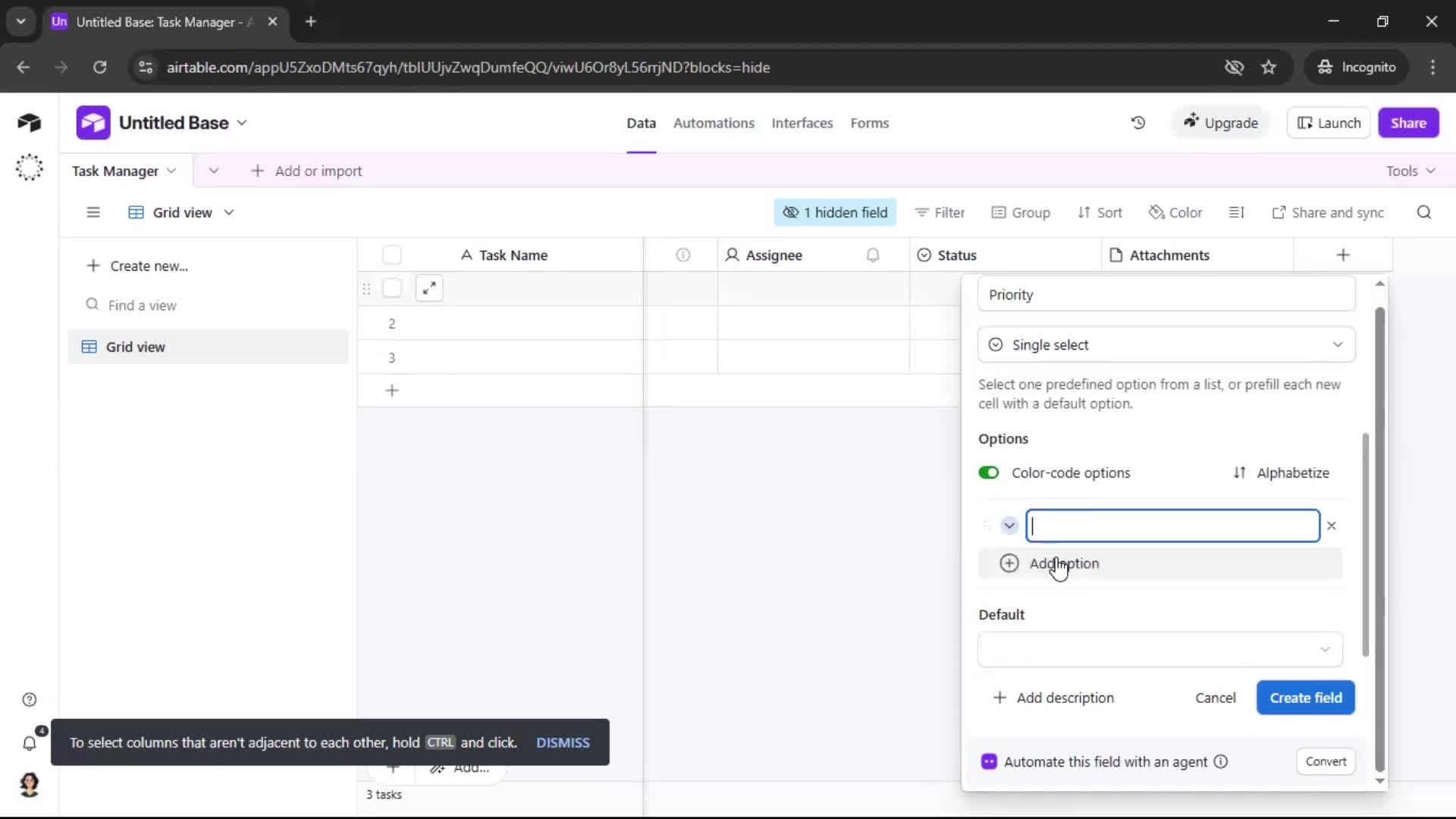Check row 1 selection checkbox
This screenshot has height=819, width=1456.
392,288
